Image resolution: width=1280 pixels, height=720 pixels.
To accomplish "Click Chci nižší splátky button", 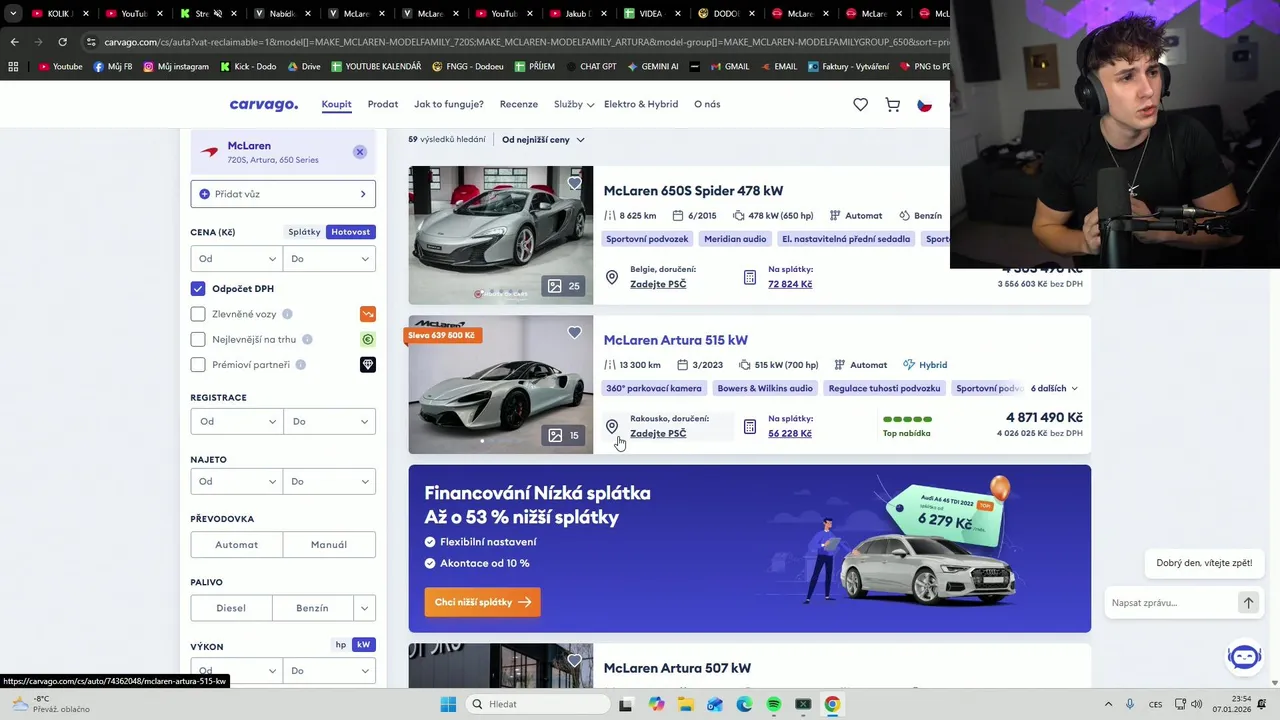I will (482, 602).
